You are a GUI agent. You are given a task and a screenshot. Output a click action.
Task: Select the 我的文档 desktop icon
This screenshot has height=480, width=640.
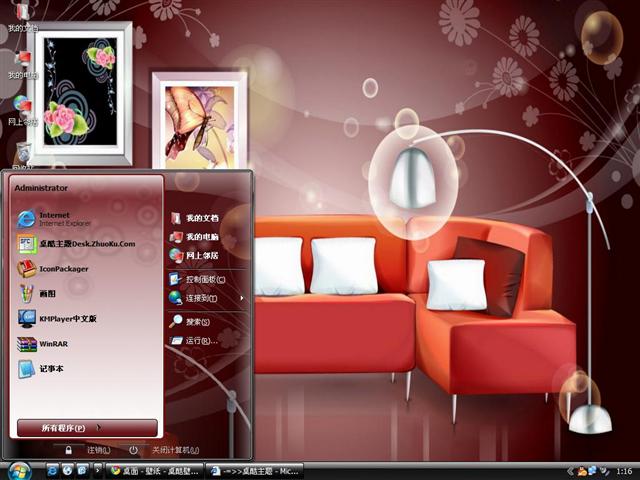23,18
